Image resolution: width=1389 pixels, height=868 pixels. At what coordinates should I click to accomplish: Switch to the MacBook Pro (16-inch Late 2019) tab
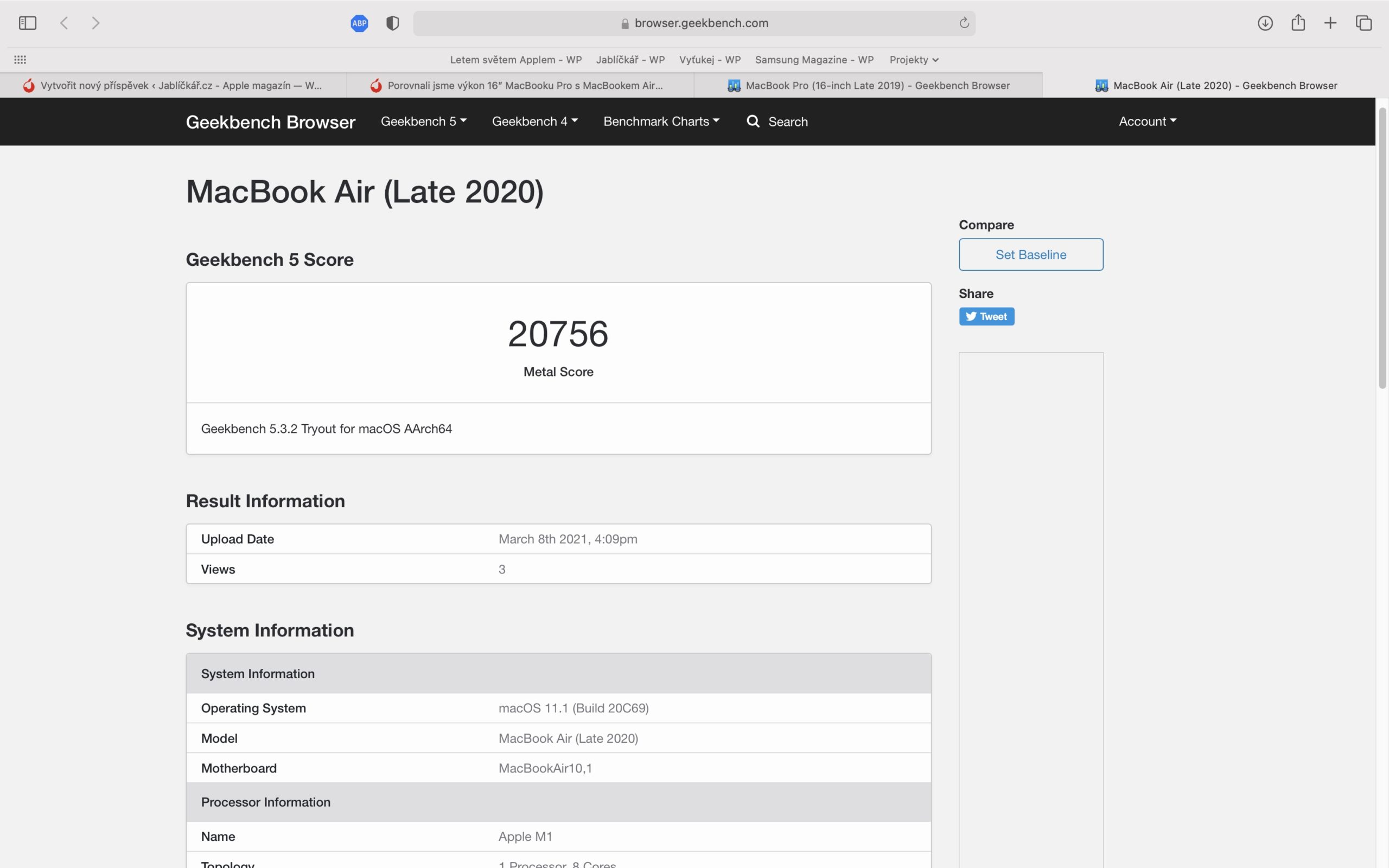(x=868, y=86)
